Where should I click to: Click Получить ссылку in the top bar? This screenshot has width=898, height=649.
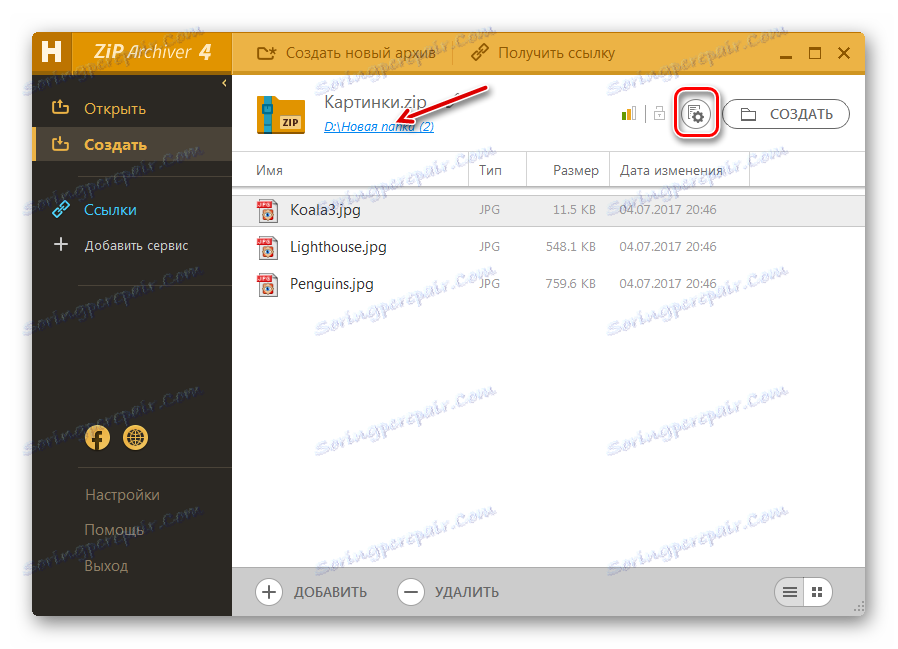click(542, 53)
